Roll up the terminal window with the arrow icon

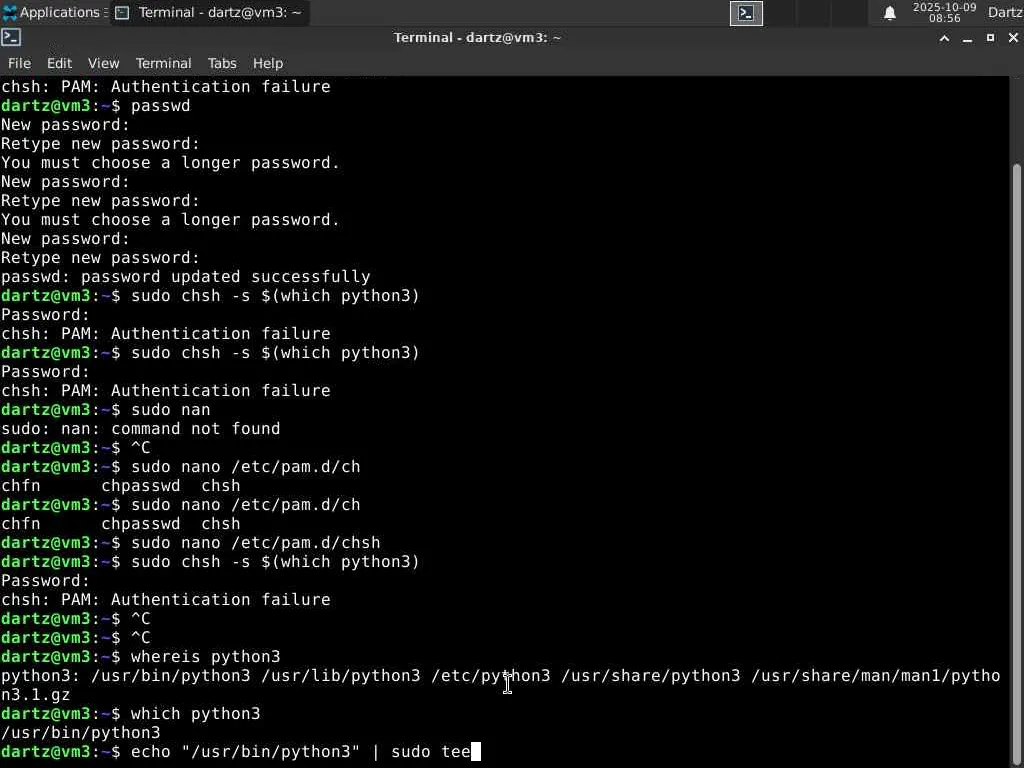tap(944, 38)
